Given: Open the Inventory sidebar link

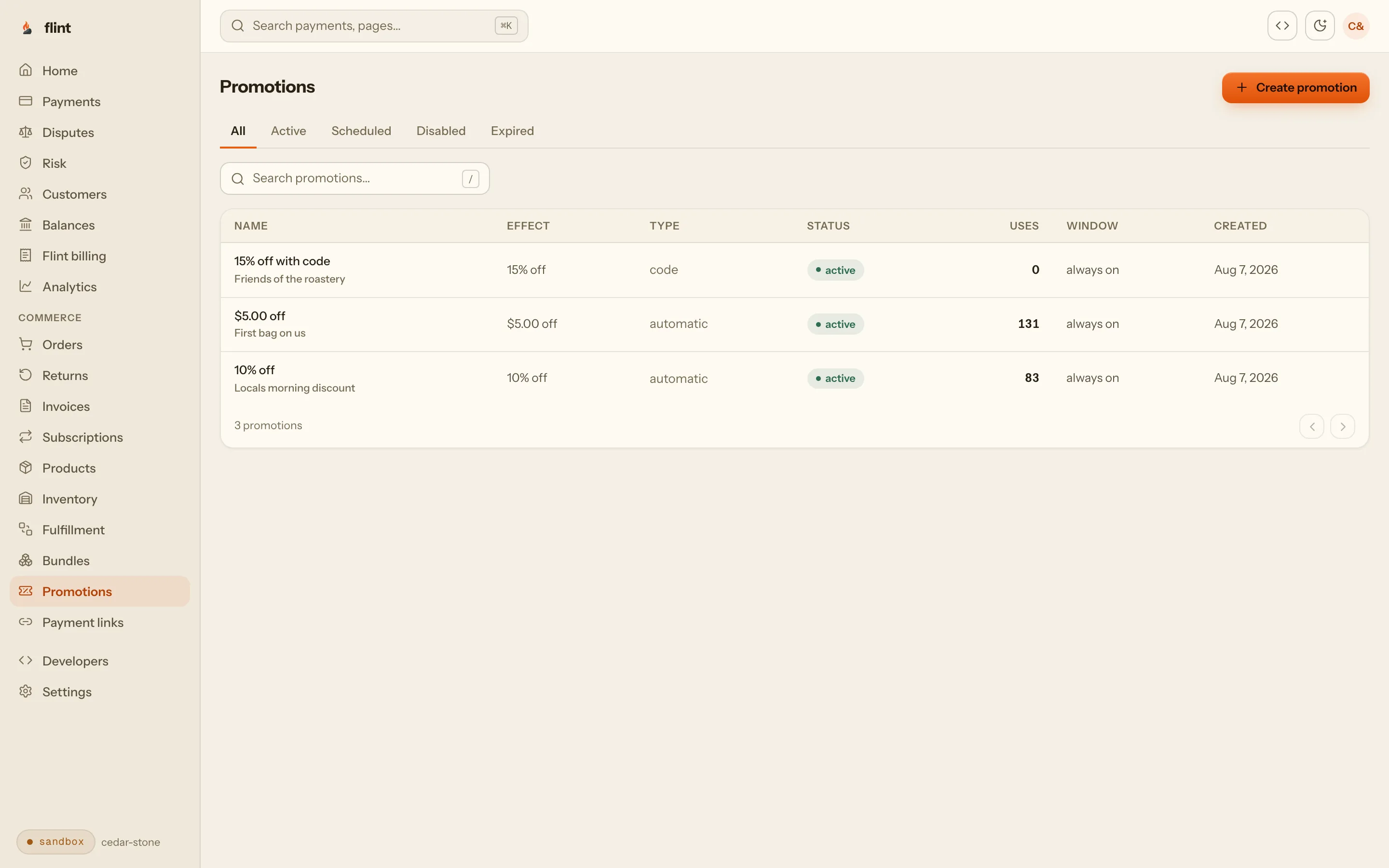Looking at the screenshot, I should [100, 499].
